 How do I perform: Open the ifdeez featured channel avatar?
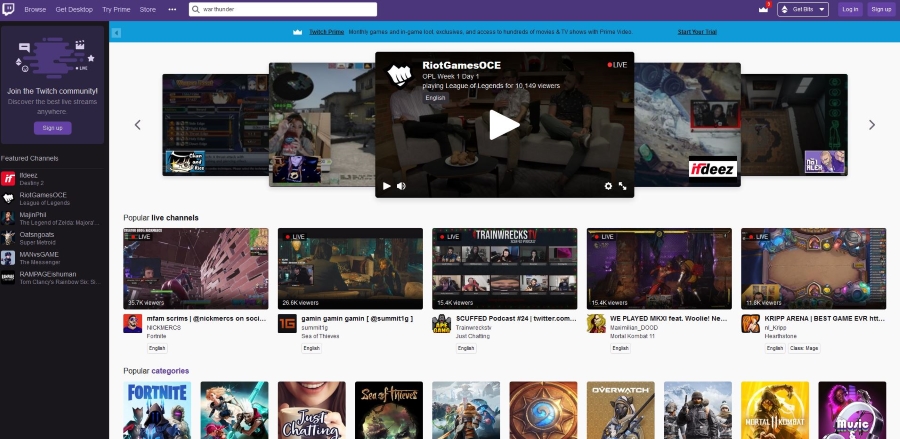coord(8,178)
